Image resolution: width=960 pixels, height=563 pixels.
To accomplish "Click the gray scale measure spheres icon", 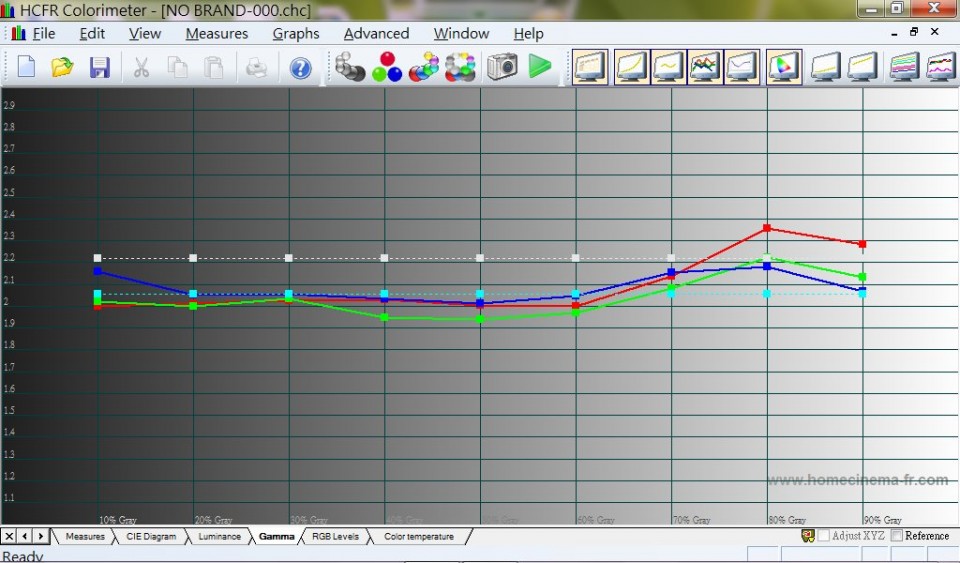I will pos(349,67).
